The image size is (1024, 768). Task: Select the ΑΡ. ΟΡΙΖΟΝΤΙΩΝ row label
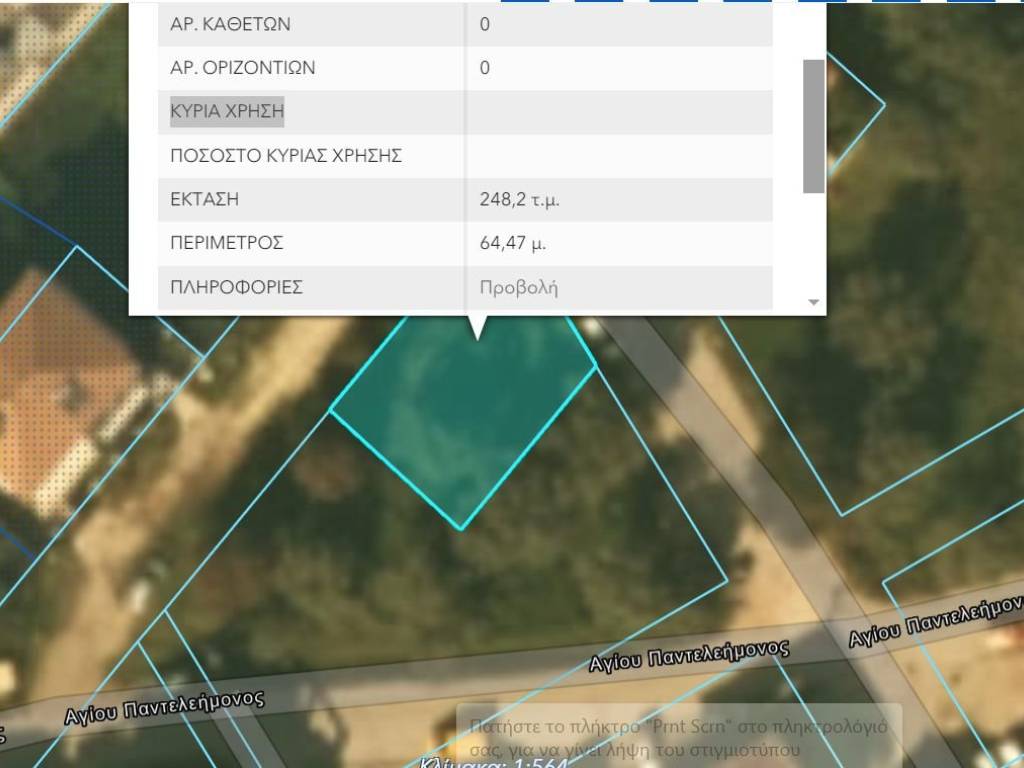(242, 68)
